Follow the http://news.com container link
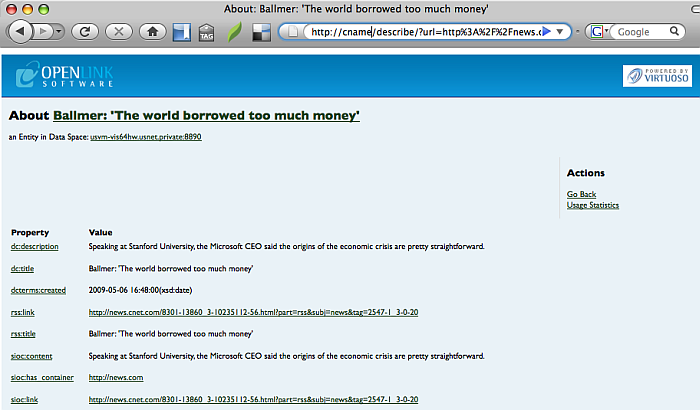The image size is (700, 410). click(x=116, y=377)
